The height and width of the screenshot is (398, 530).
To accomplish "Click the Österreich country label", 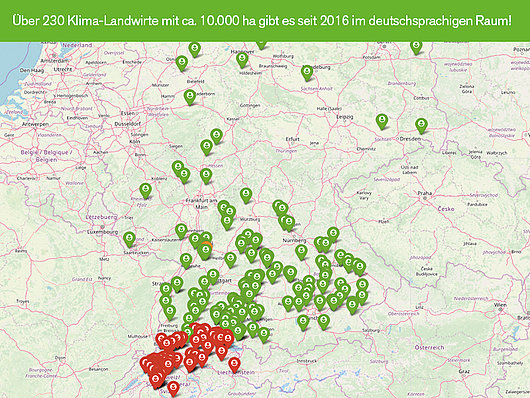I will click(x=429, y=348).
